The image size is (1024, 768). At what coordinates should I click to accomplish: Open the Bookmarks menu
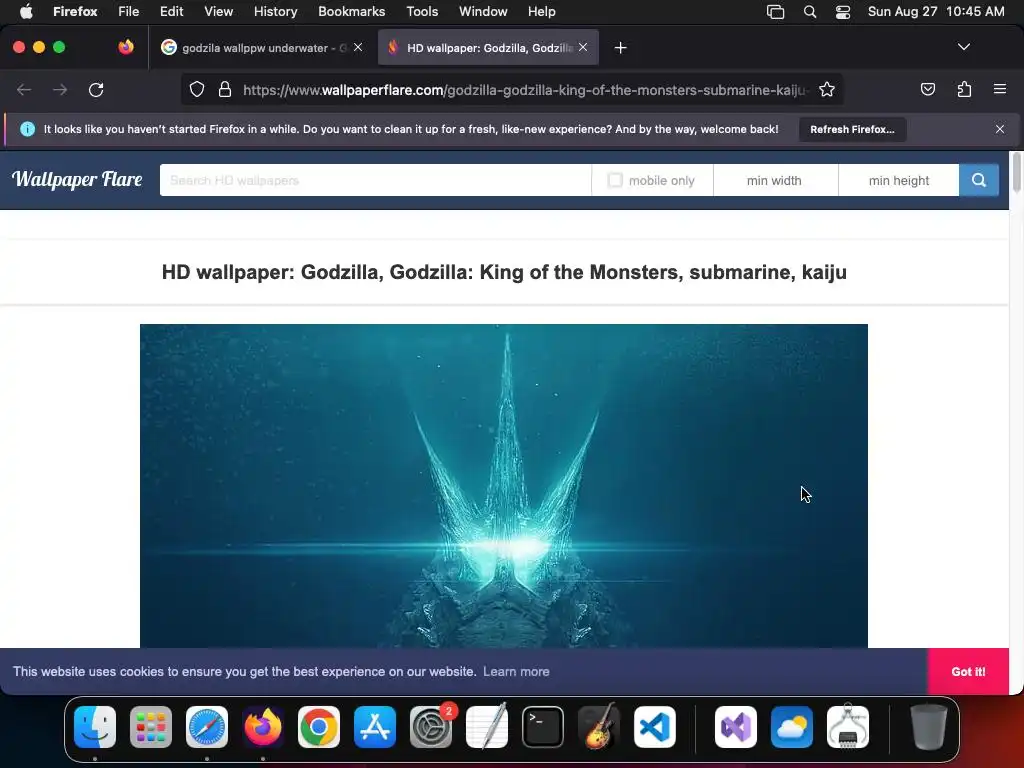[x=351, y=11]
